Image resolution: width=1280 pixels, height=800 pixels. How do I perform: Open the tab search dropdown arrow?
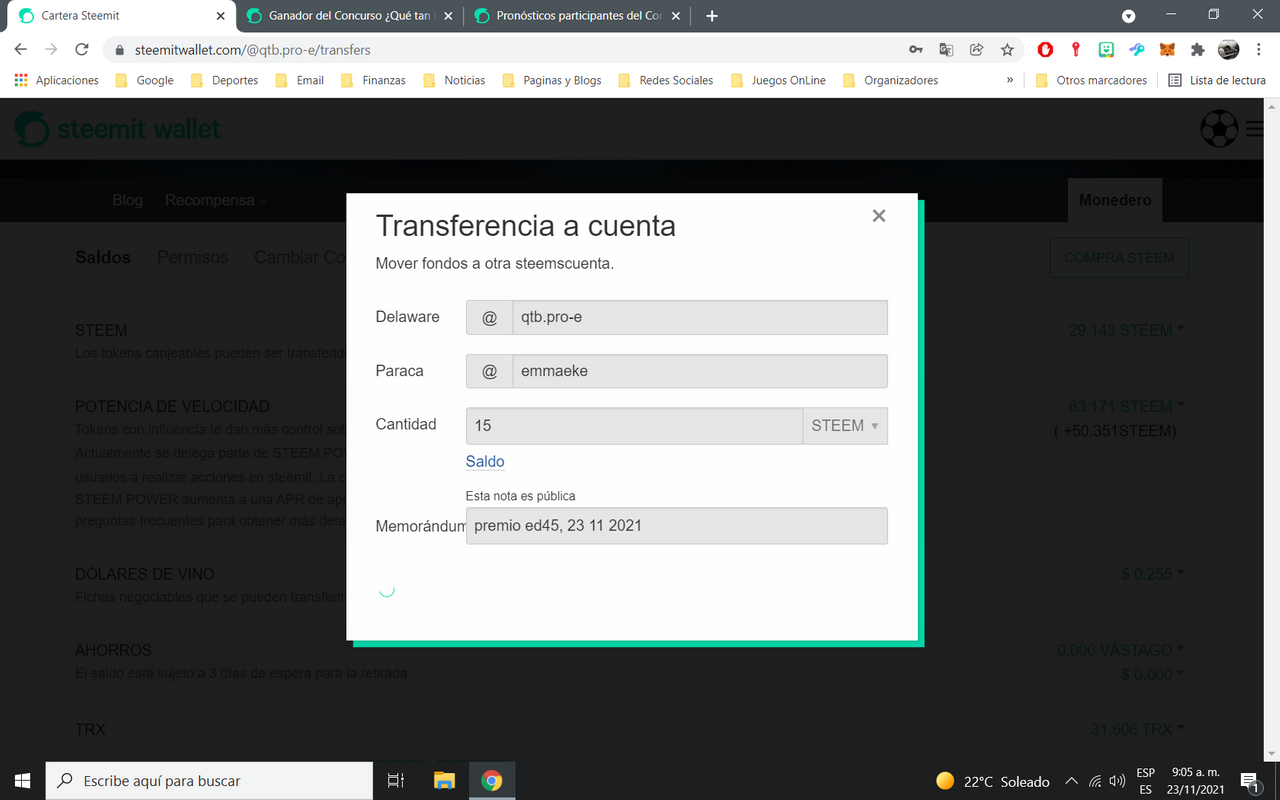1129,16
